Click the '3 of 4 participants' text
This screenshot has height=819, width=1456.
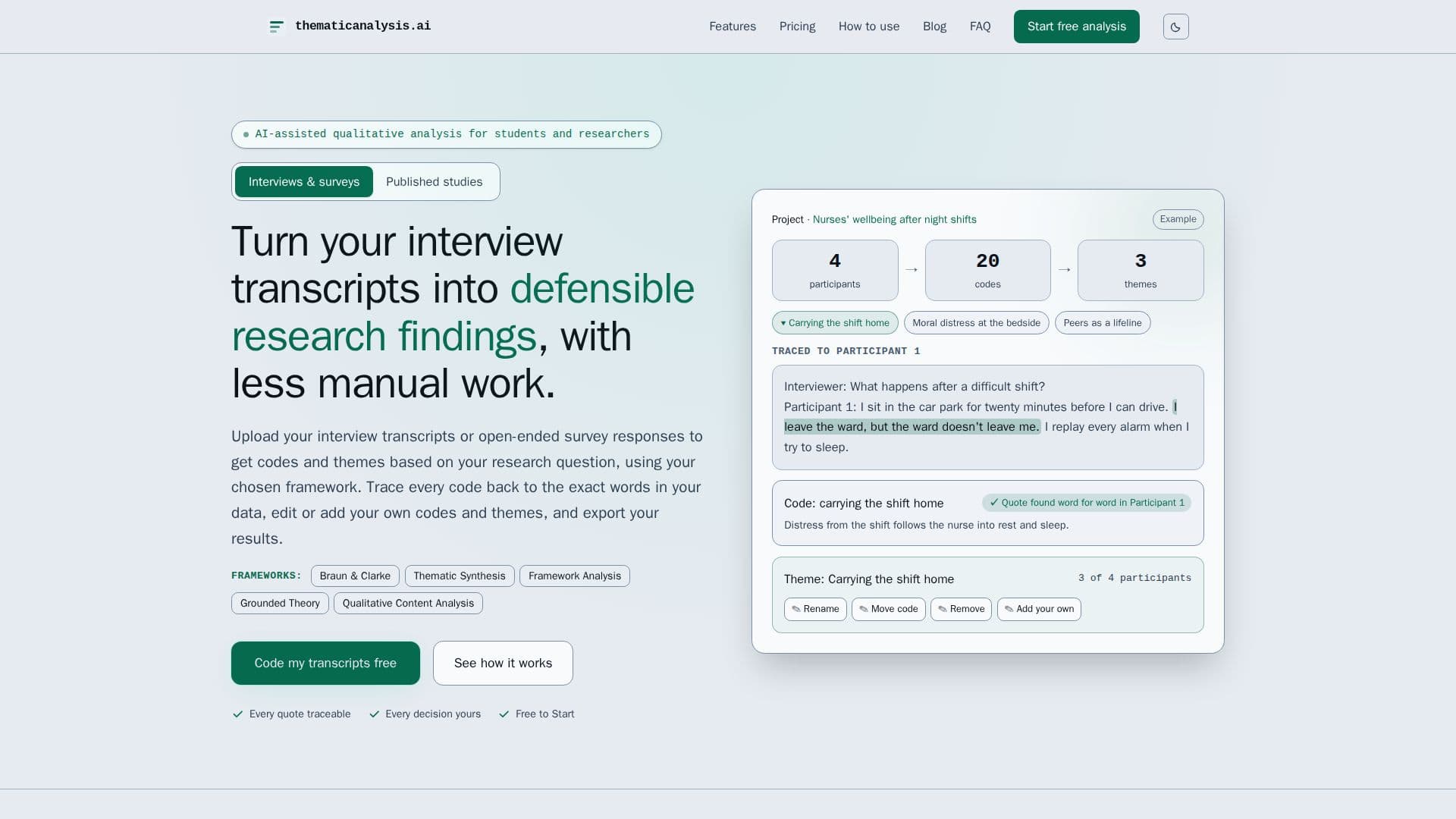pos(1134,578)
